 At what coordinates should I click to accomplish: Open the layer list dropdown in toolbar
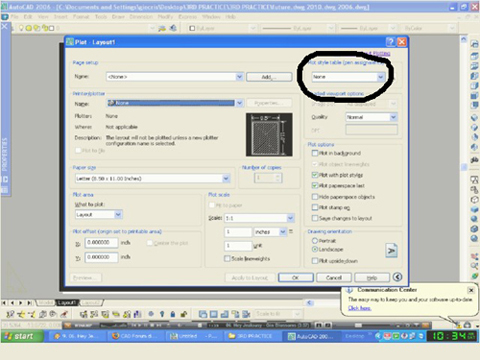(152, 28)
